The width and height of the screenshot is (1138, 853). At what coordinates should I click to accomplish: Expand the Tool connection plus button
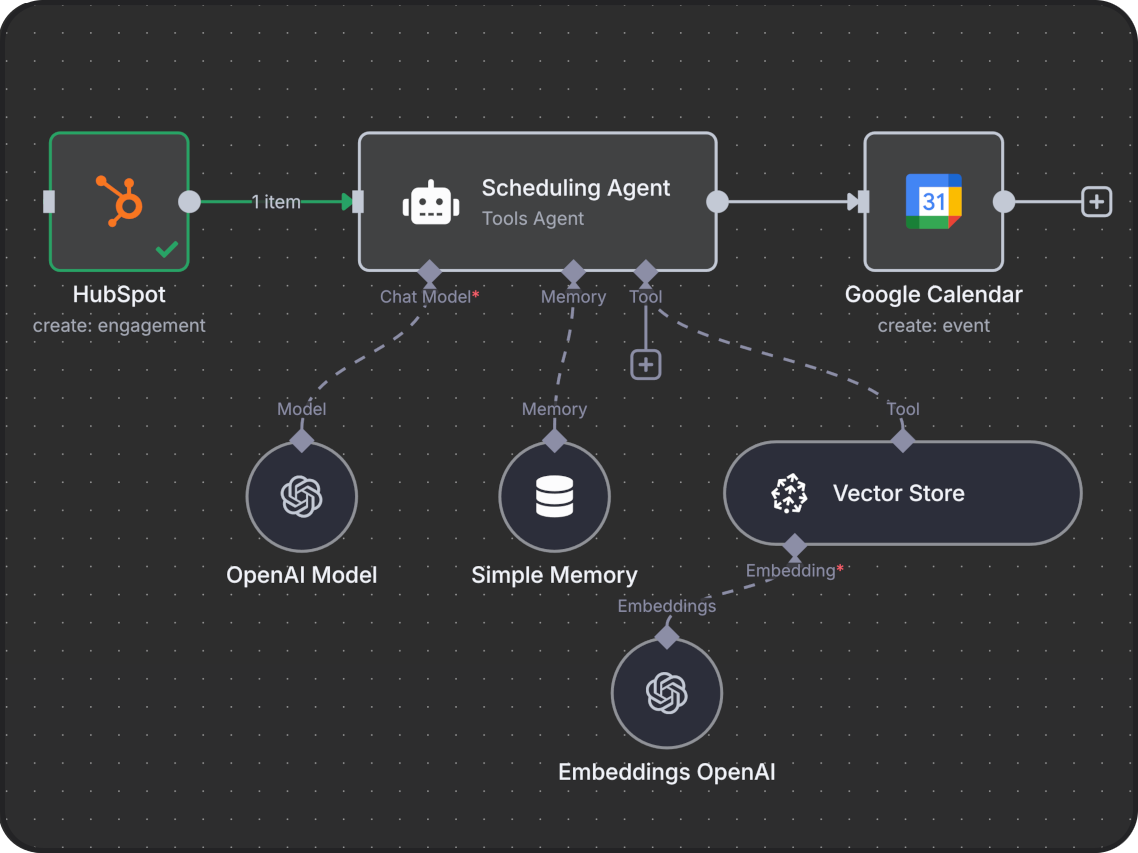[x=645, y=364]
